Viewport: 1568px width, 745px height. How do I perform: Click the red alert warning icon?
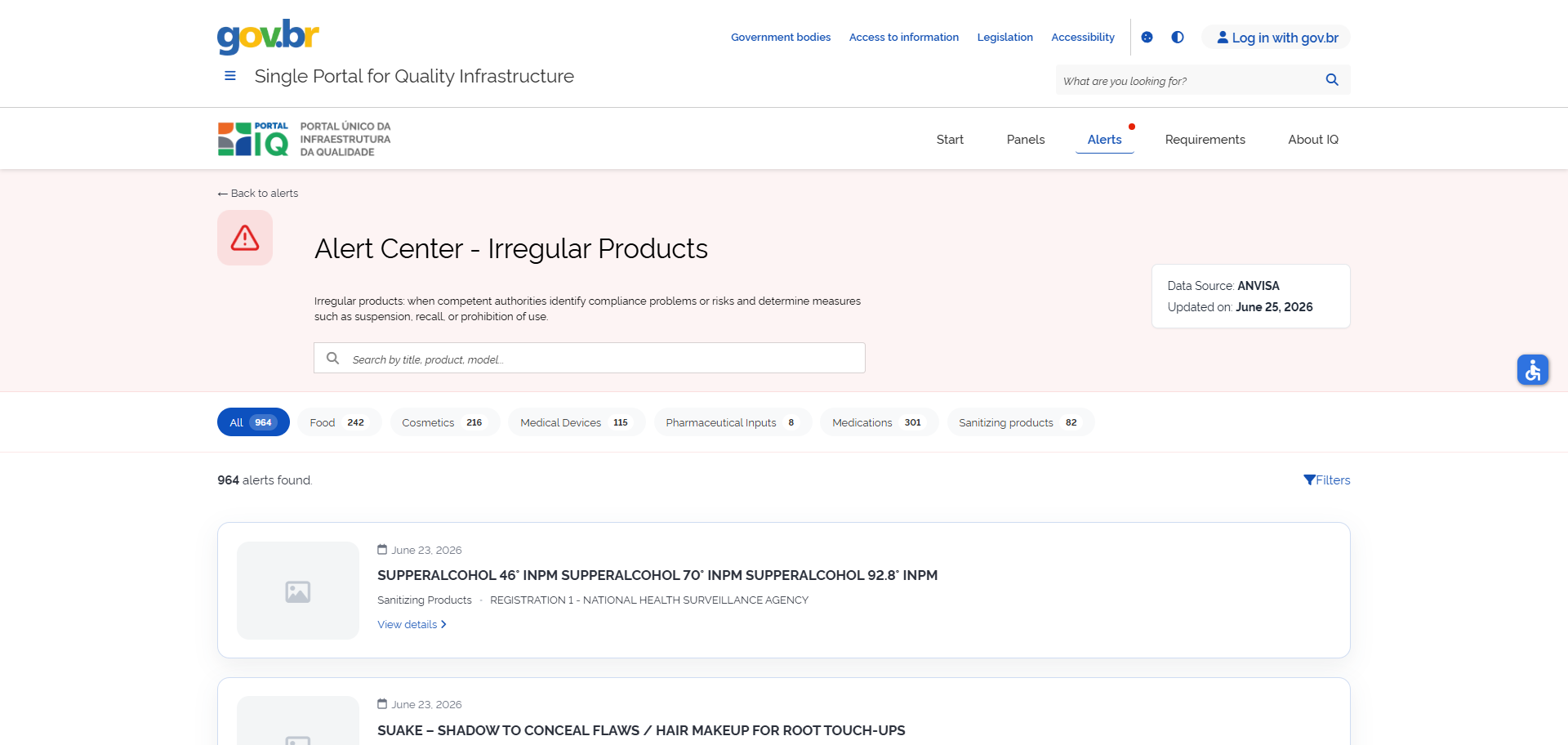245,238
